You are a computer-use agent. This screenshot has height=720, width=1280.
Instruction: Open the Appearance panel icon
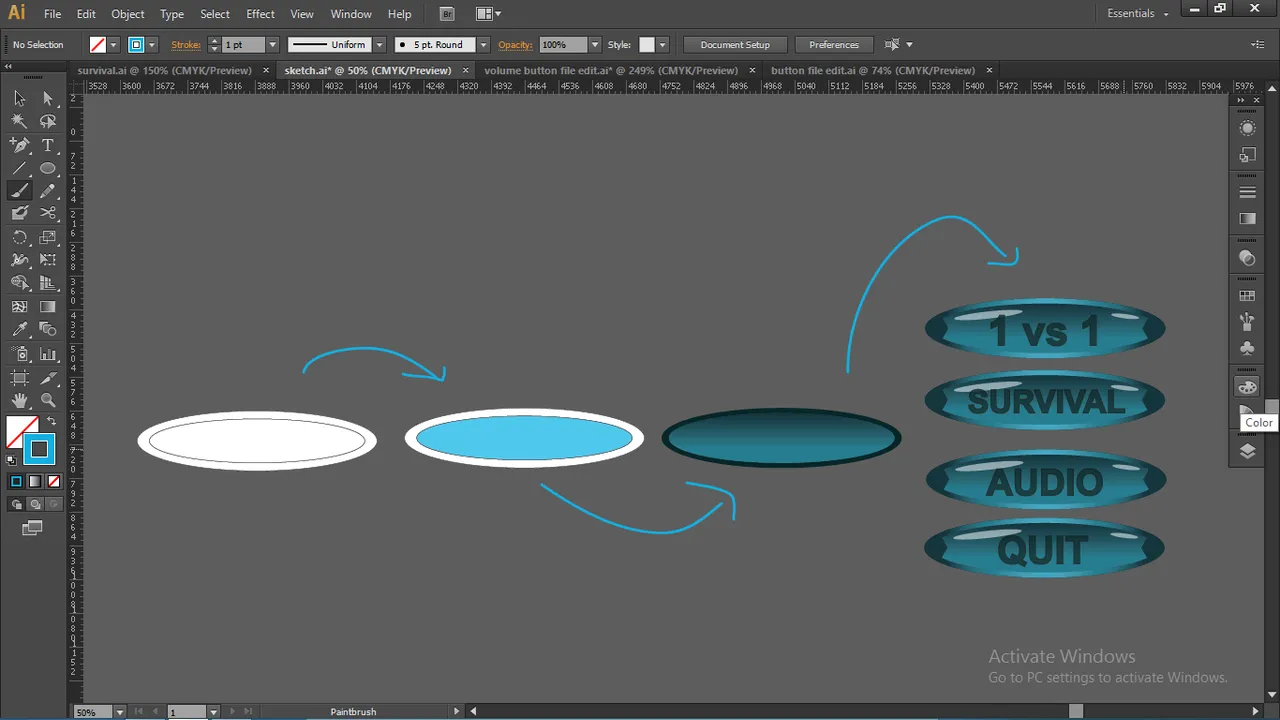[x=1247, y=128]
